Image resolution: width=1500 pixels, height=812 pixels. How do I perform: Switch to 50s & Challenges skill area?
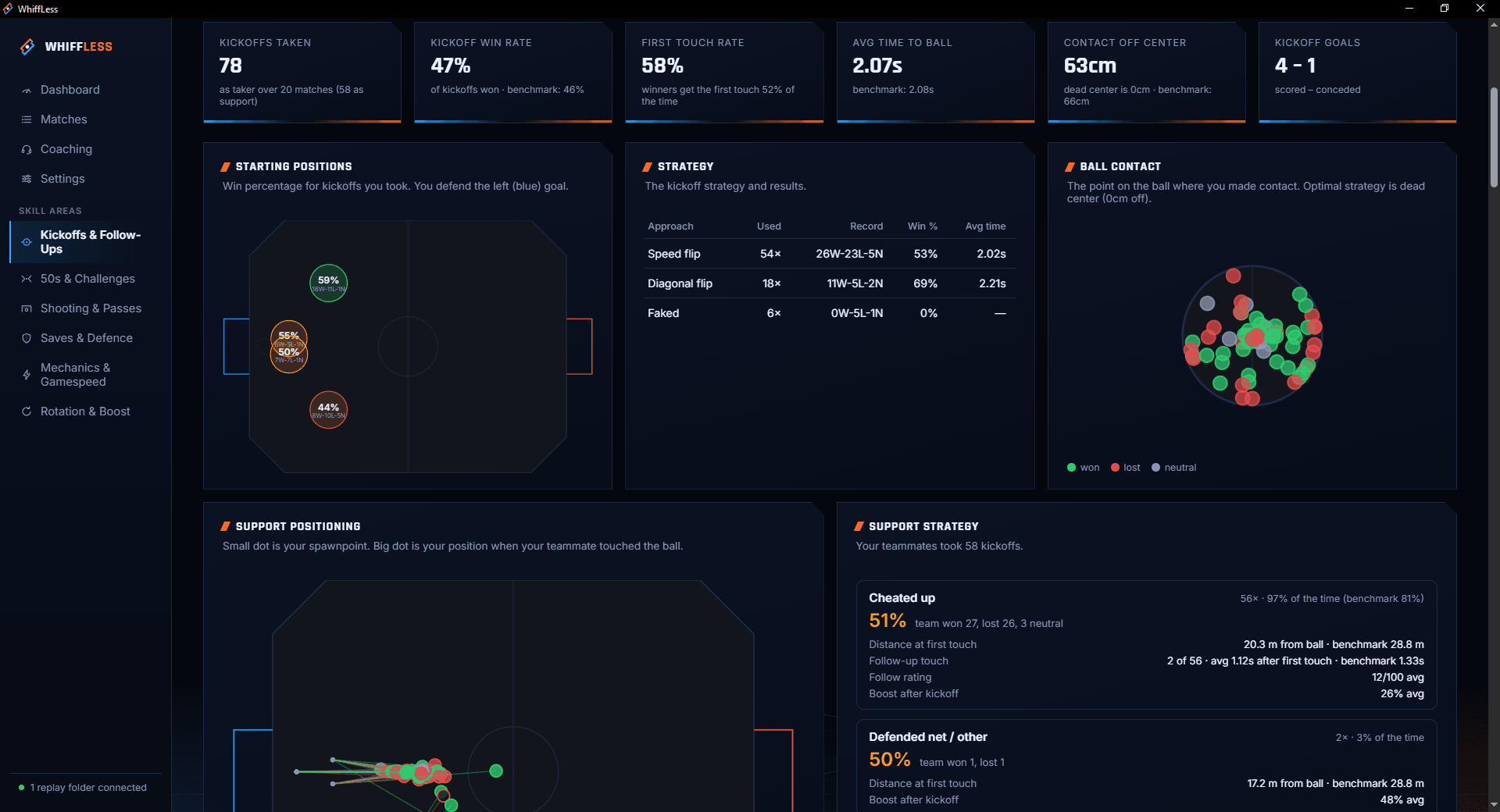click(x=87, y=279)
